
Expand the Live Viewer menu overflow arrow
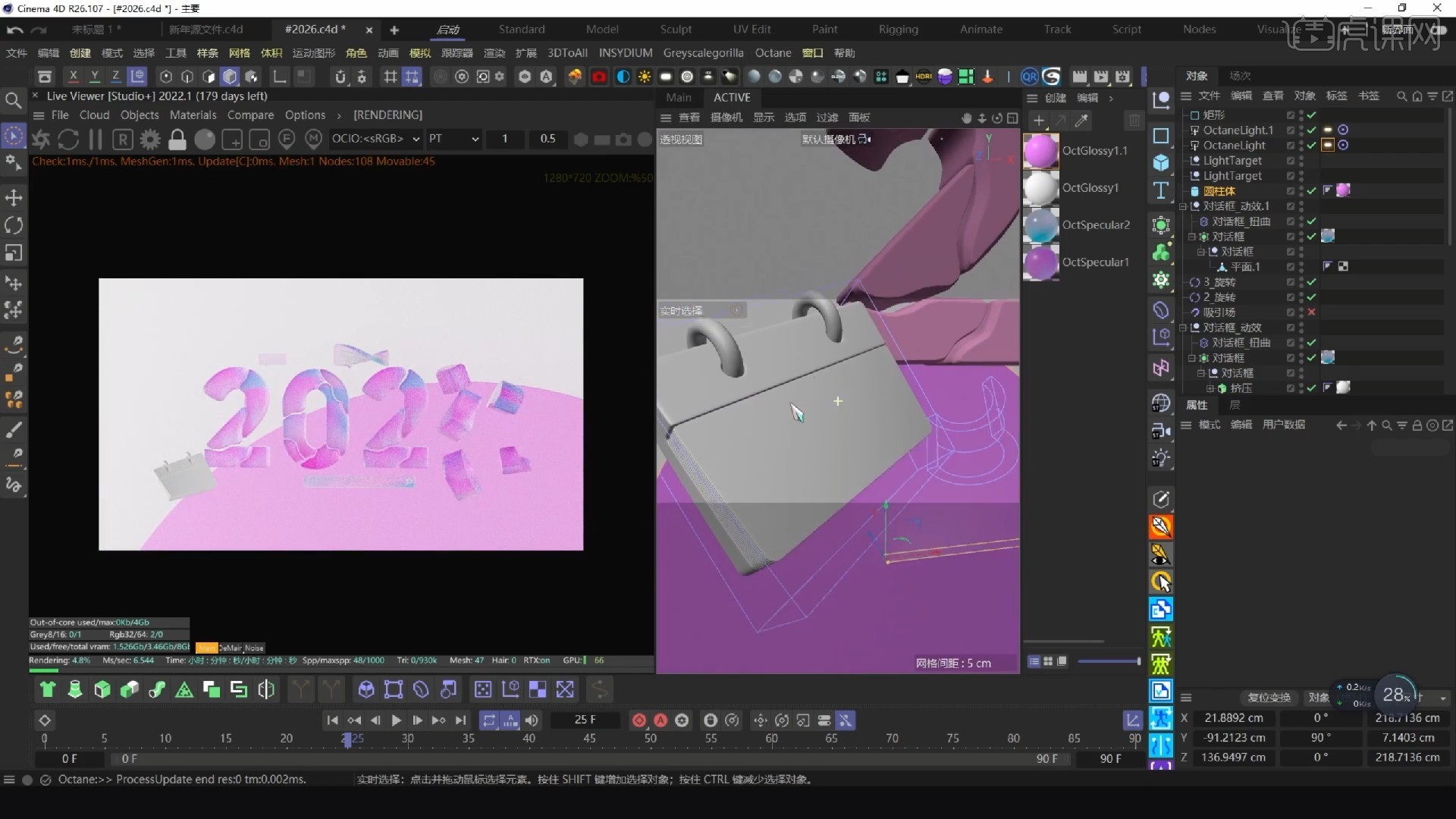[x=338, y=115]
